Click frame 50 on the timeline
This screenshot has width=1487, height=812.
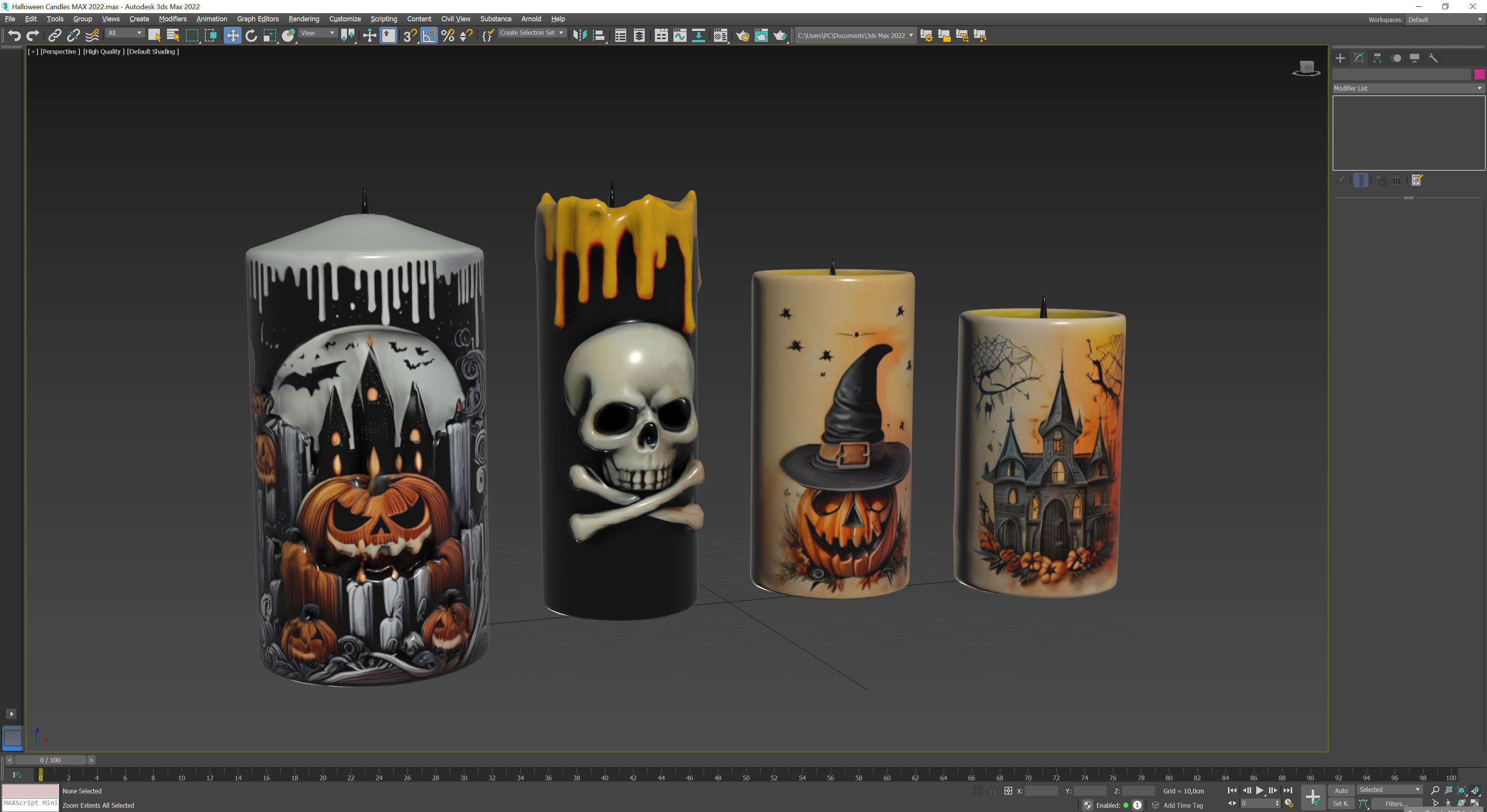click(746, 778)
